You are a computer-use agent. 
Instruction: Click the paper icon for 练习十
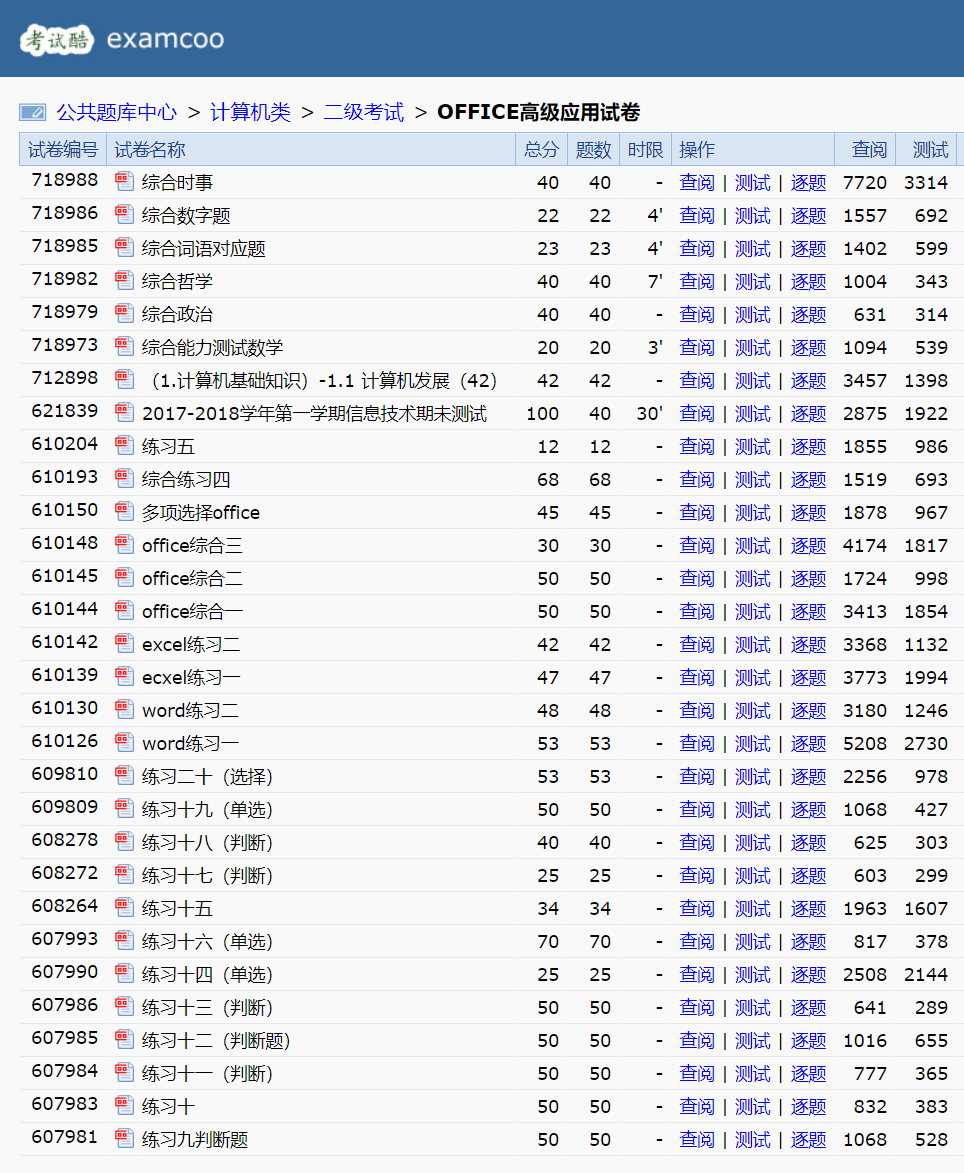(x=124, y=1106)
